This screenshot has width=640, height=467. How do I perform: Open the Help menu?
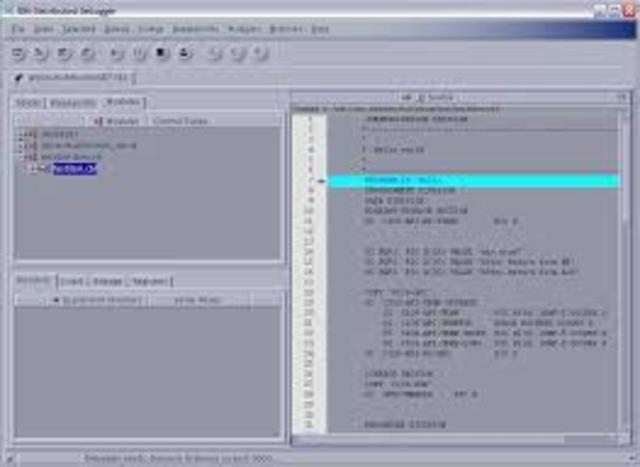point(320,29)
